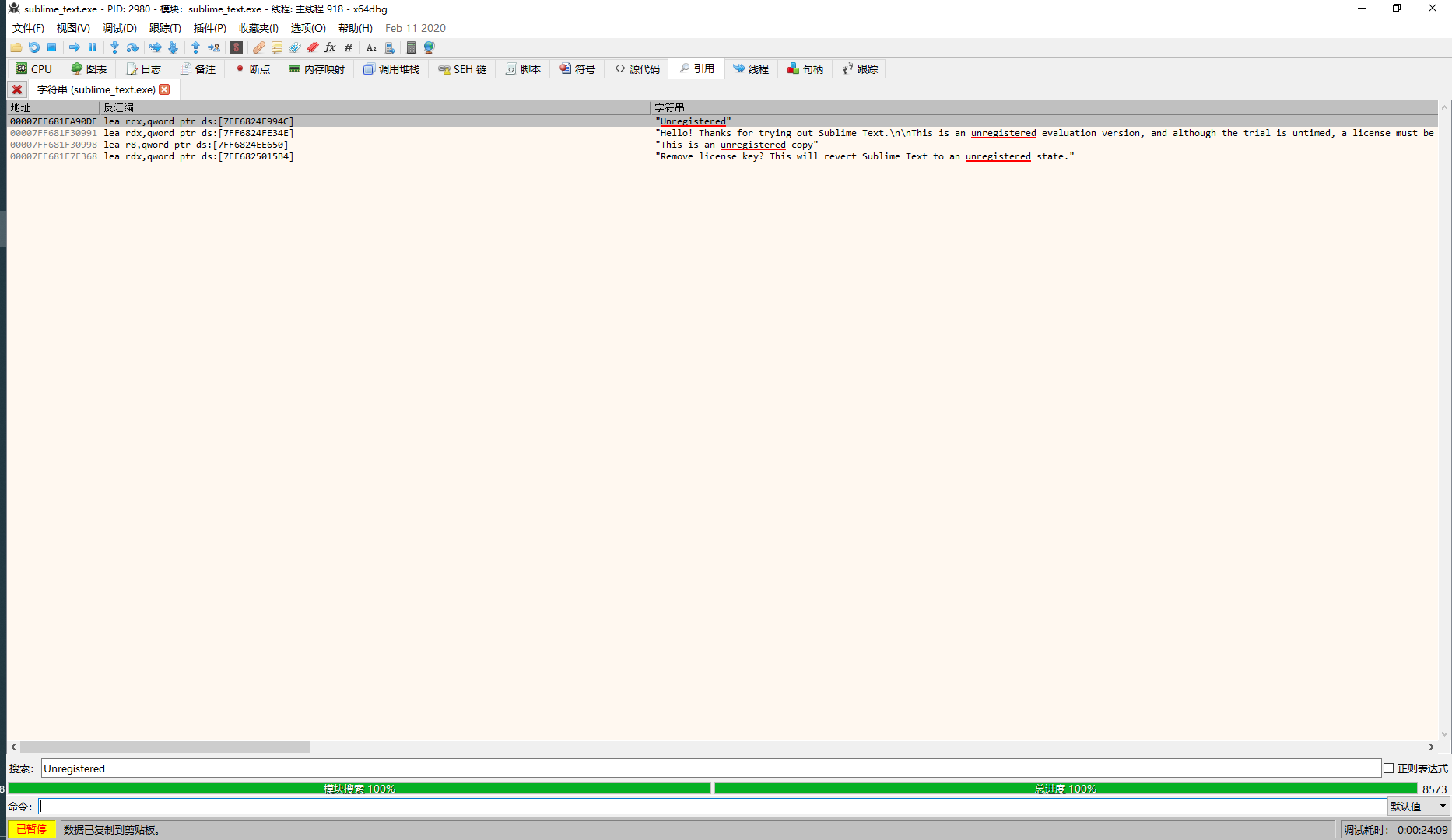Viewport: 1452px width, 840px height.
Task: Click the horizontal scrollbar thumb
Action: pos(164,747)
